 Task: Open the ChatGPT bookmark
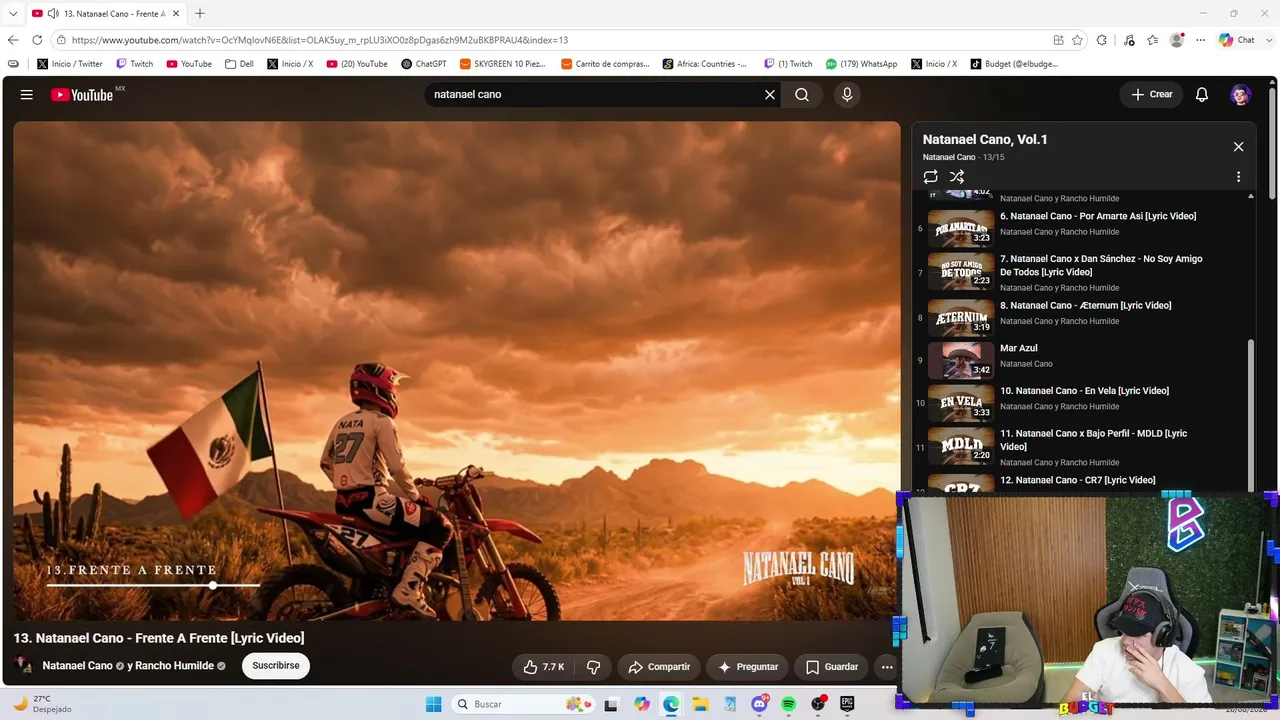(424, 64)
